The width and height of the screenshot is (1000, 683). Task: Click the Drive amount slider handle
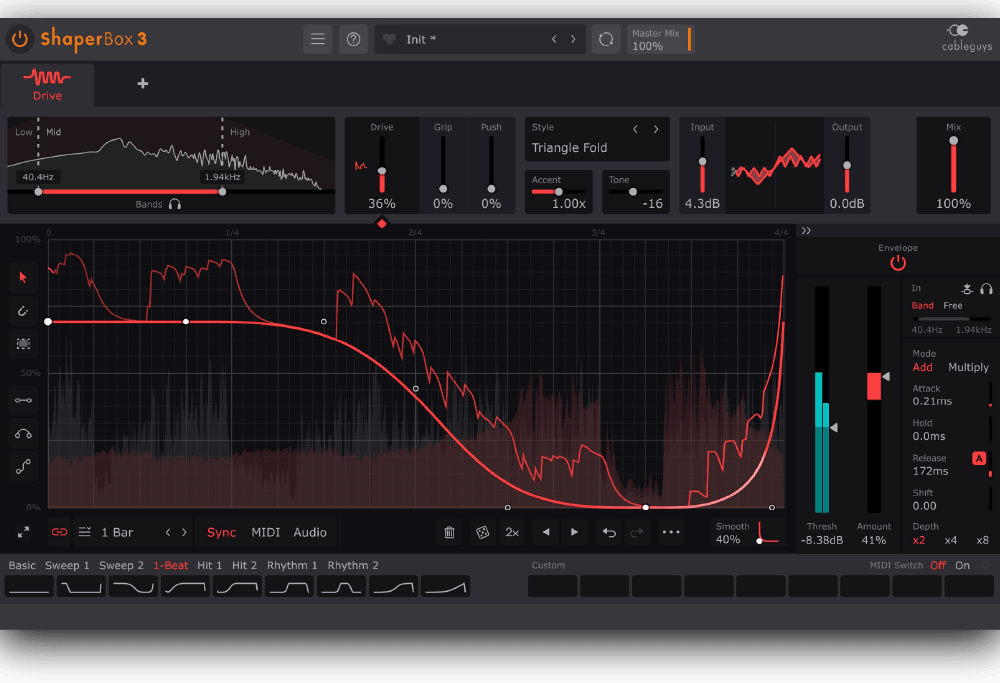tap(382, 171)
